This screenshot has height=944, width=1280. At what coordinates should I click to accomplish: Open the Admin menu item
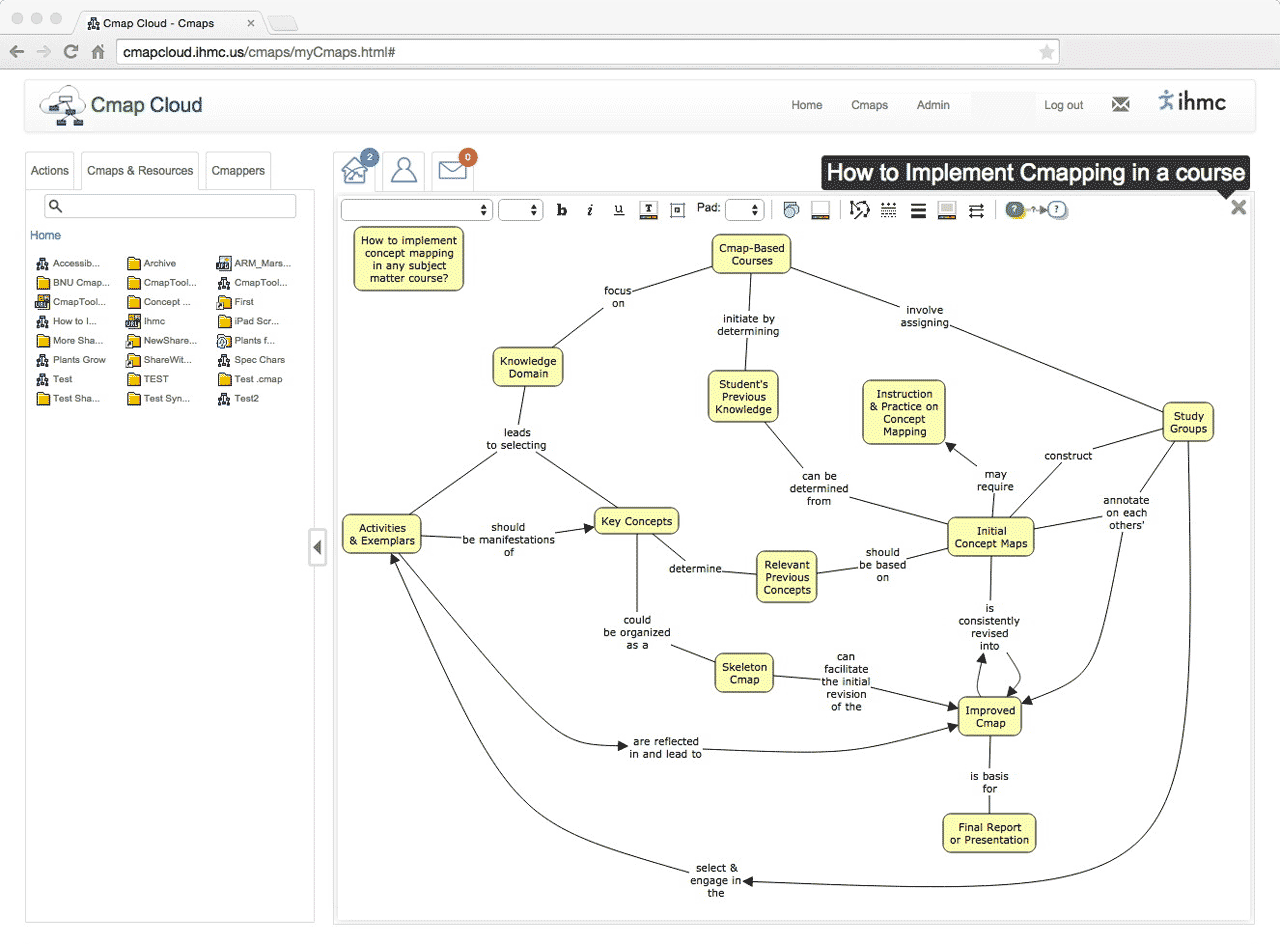pos(933,105)
